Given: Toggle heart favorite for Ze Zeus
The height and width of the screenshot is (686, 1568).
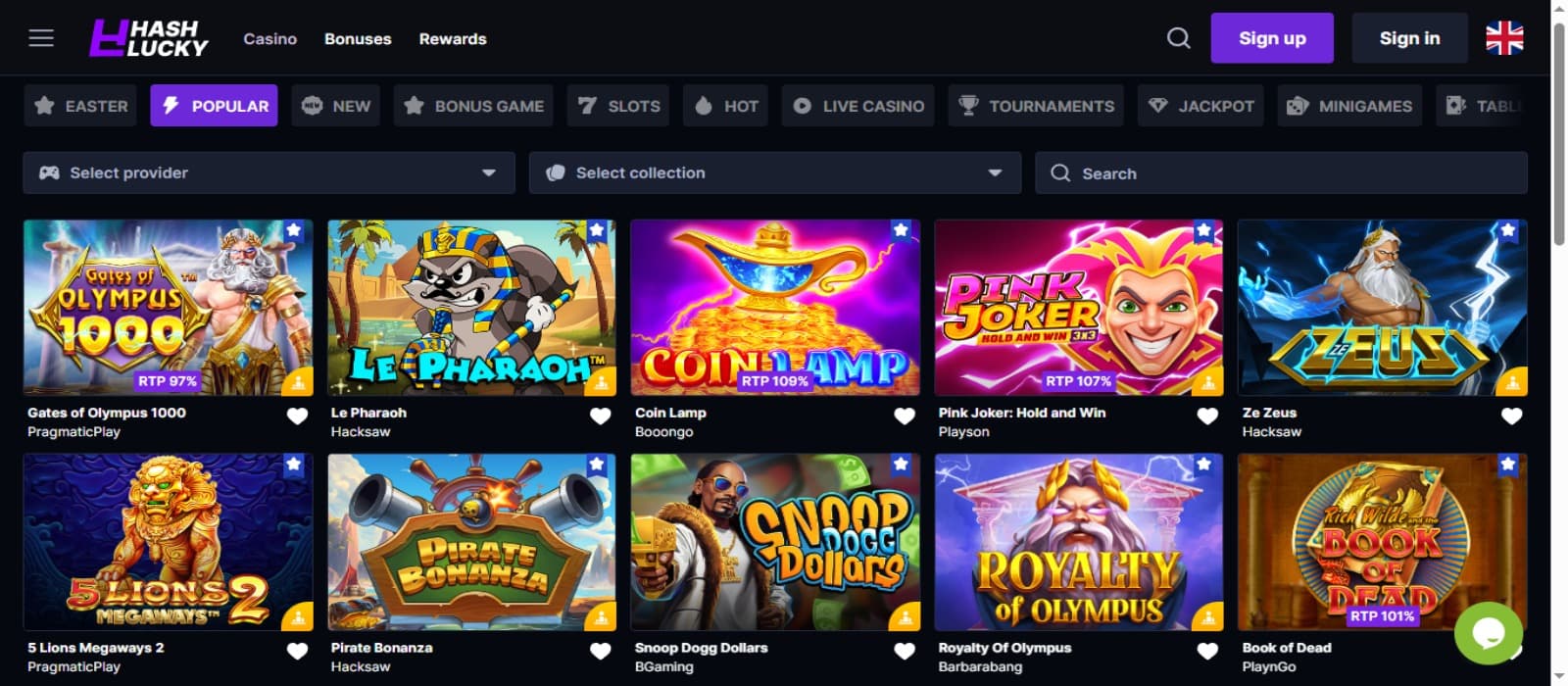Looking at the screenshot, I should tap(1512, 416).
